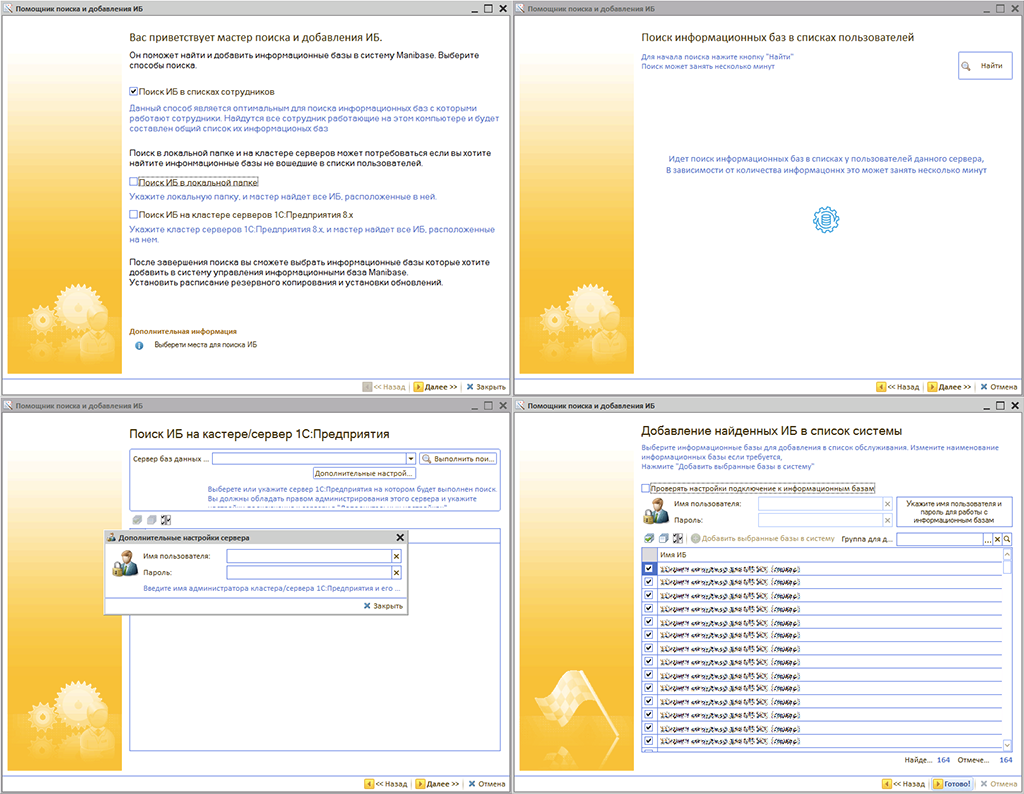The image size is (1024, 794).
Task: Enable 'Поиск ИБ в локальной папке' checkbox
Action: (x=134, y=183)
